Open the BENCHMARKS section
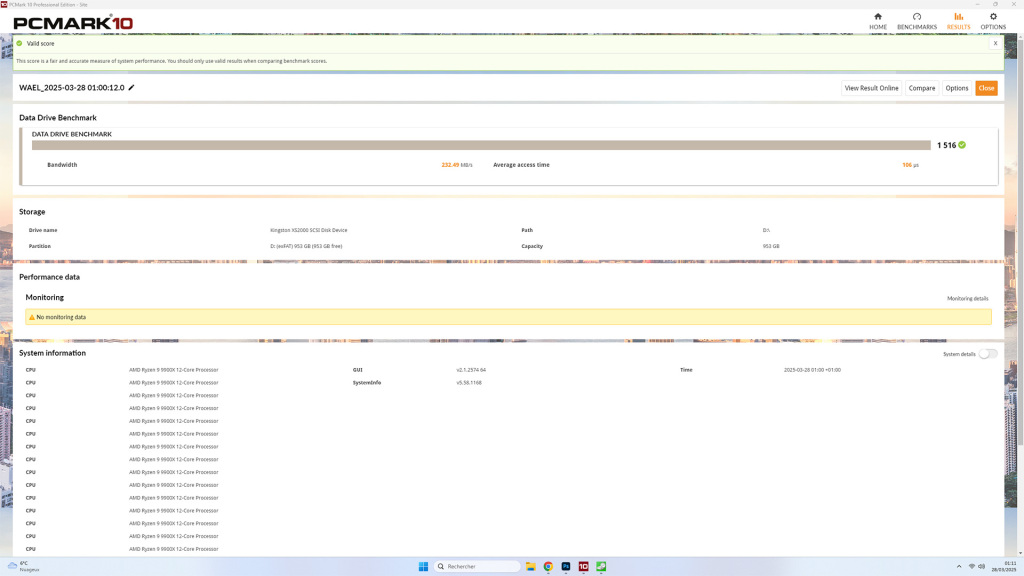The height and width of the screenshot is (576, 1024). tap(916, 21)
